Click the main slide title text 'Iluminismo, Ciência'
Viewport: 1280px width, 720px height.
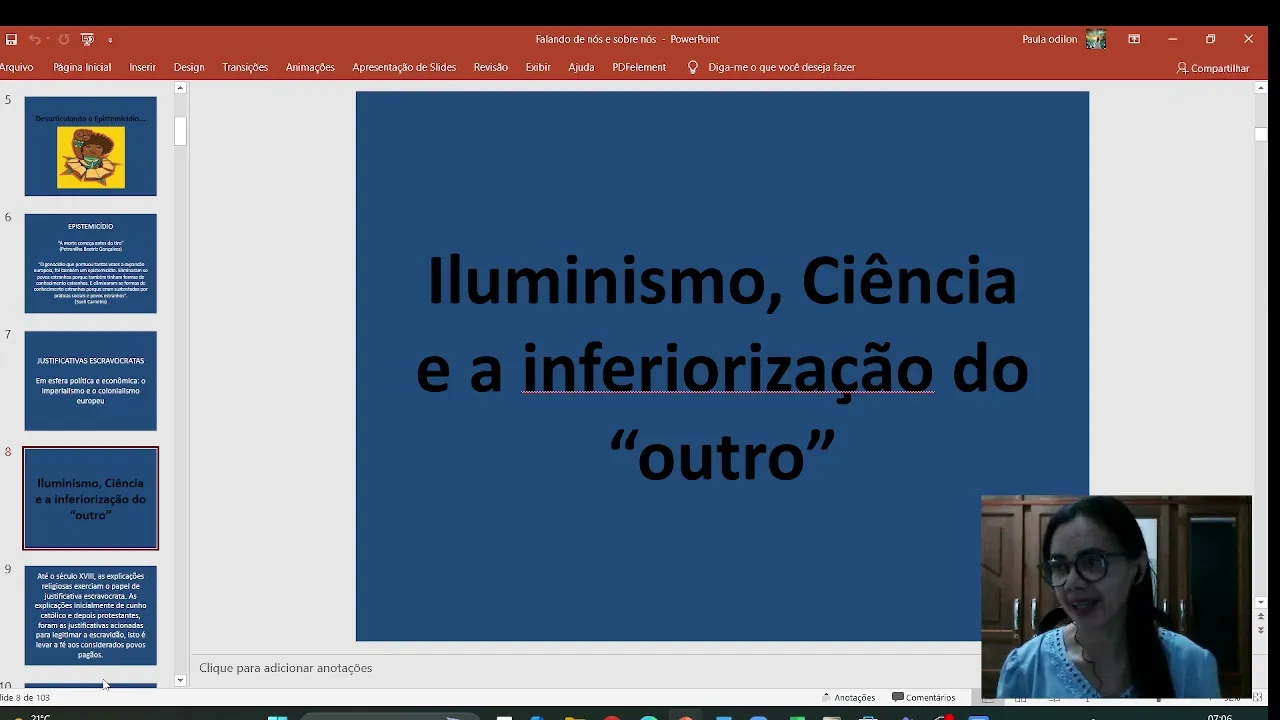(x=721, y=280)
